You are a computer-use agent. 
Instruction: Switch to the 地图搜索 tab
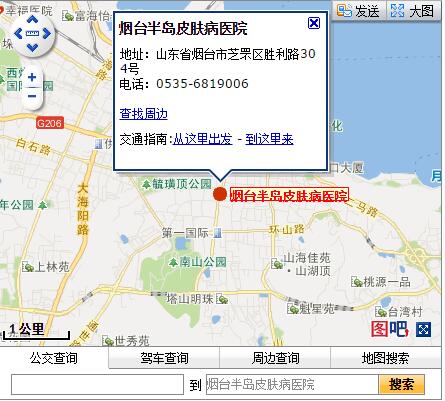[386, 358]
